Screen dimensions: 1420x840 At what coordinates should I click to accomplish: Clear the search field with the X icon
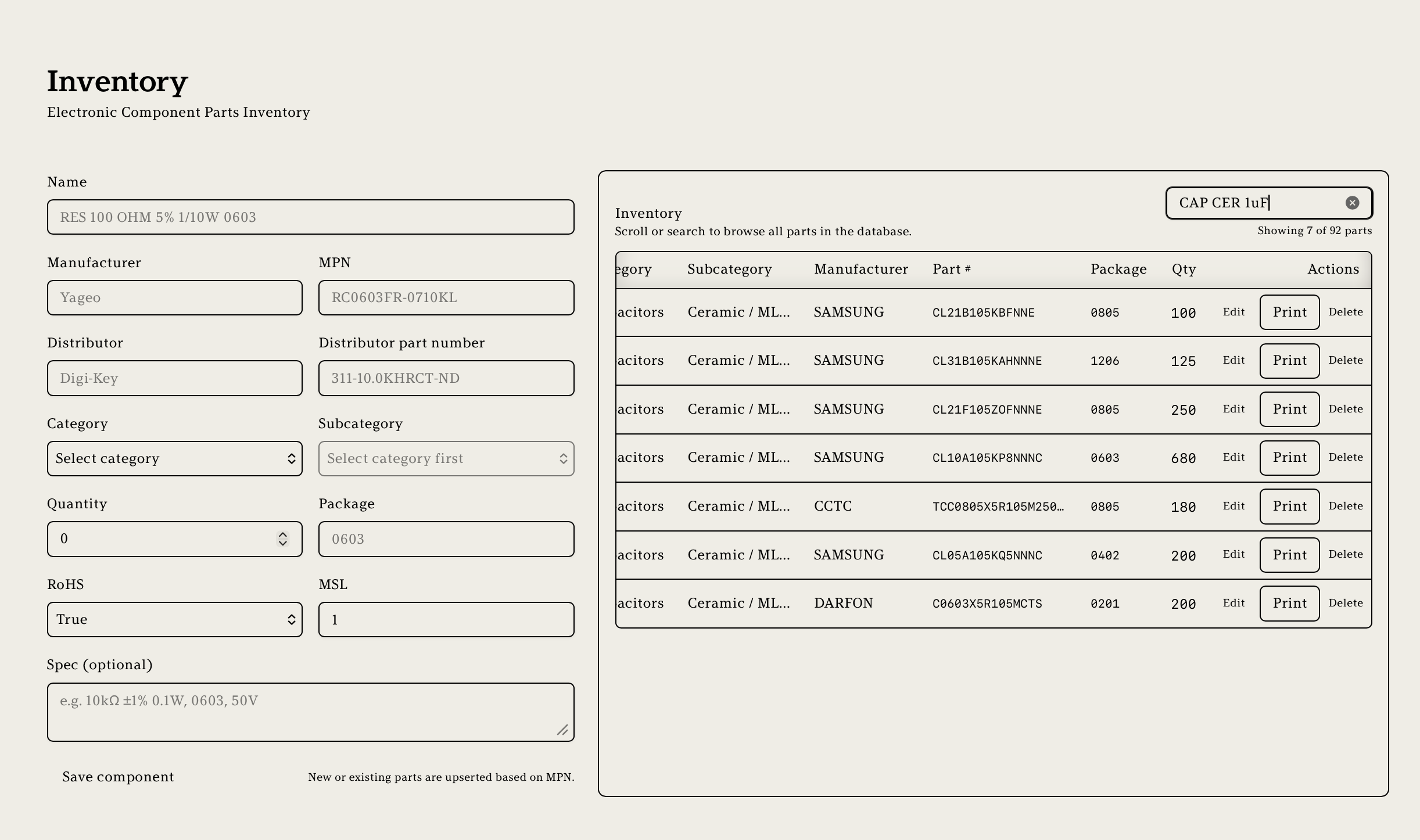1352,203
